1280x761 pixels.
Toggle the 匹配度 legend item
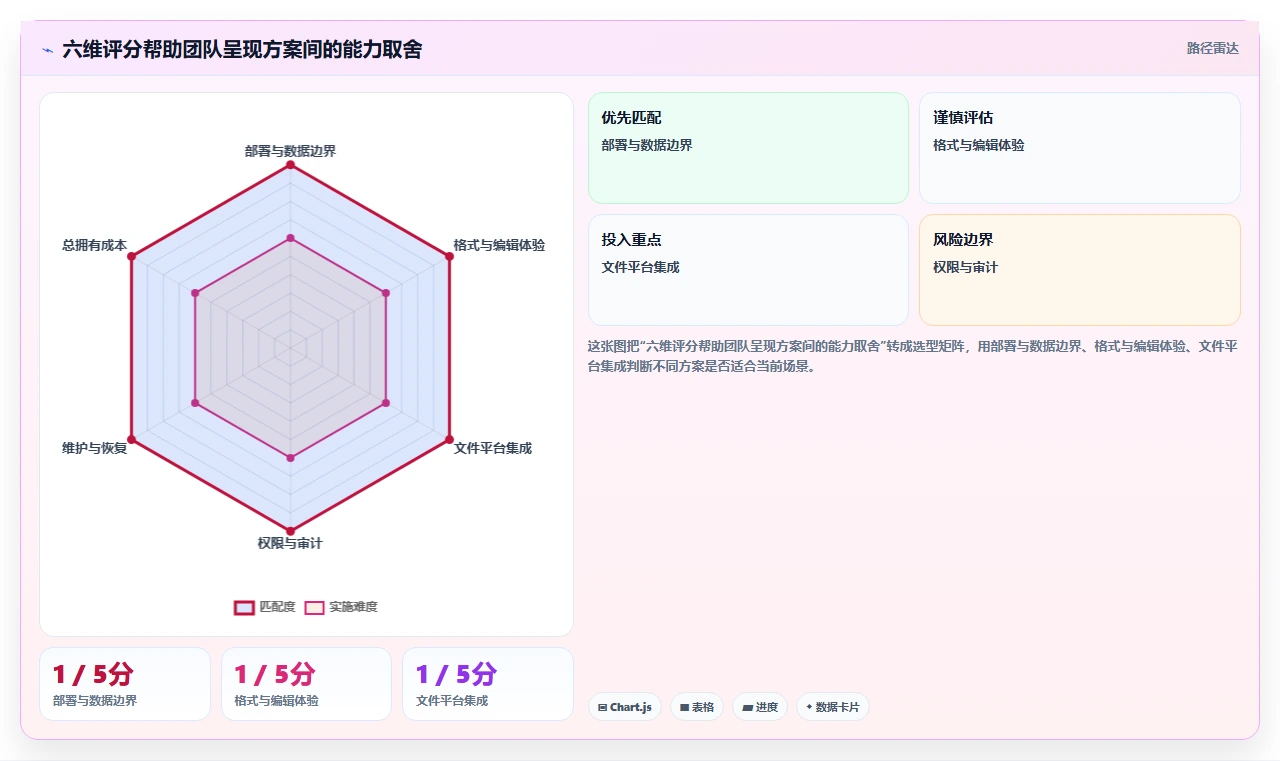click(x=265, y=607)
